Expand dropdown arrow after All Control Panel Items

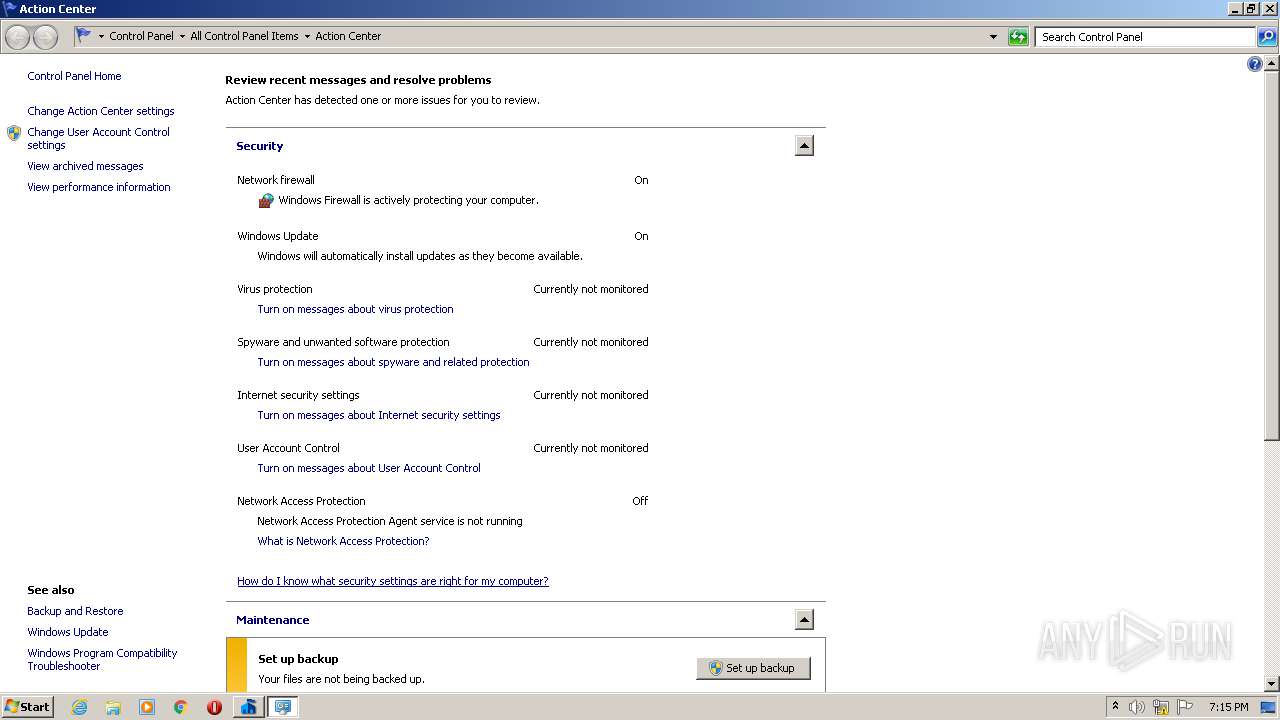pos(307,37)
